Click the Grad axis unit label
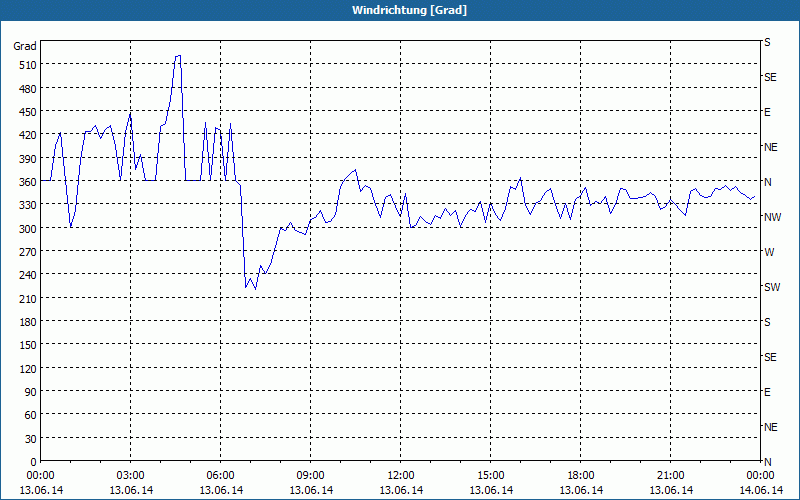The height and width of the screenshot is (500, 800). [25, 46]
